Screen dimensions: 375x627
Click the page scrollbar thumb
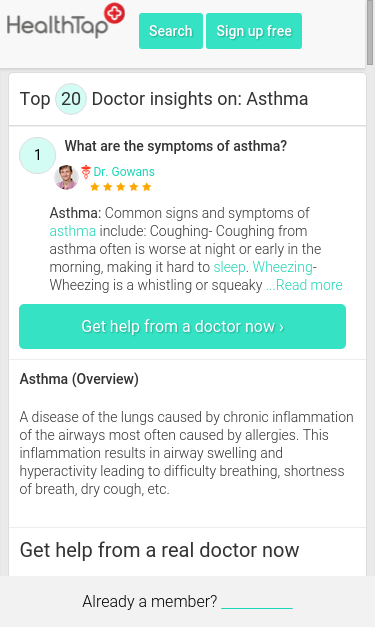coord(370,32)
